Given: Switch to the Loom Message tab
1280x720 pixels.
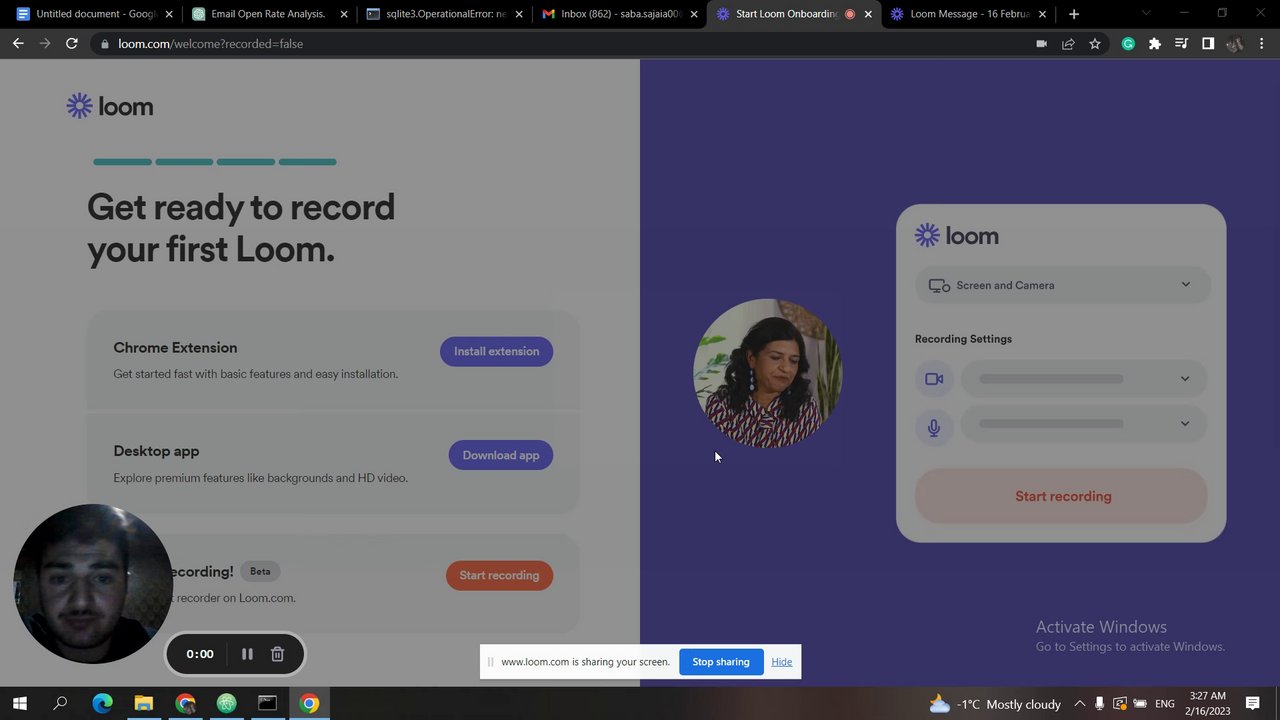Looking at the screenshot, I should pos(968,14).
